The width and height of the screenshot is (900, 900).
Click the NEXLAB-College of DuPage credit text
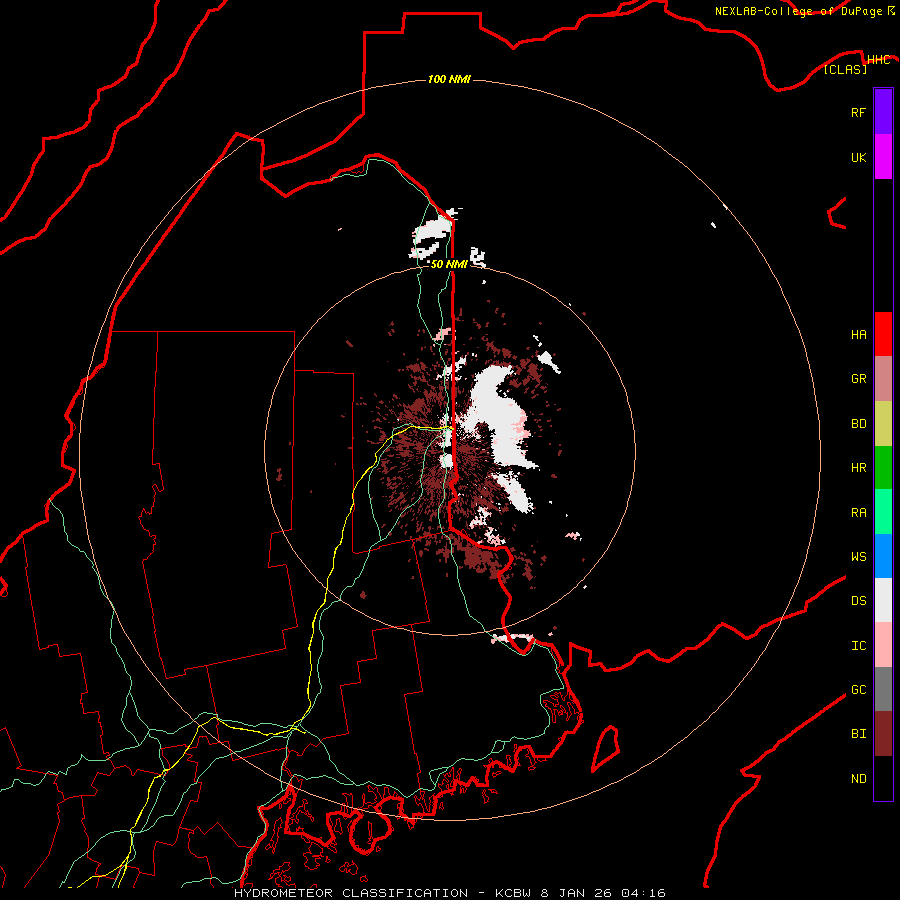click(x=798, y=11)
